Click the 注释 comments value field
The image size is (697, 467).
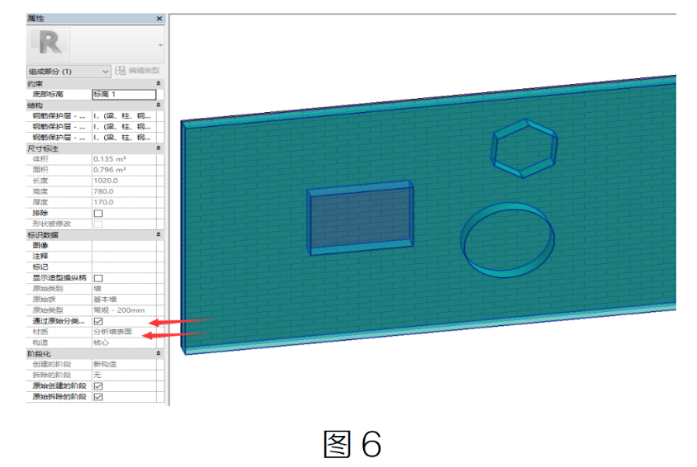point(124,256)
